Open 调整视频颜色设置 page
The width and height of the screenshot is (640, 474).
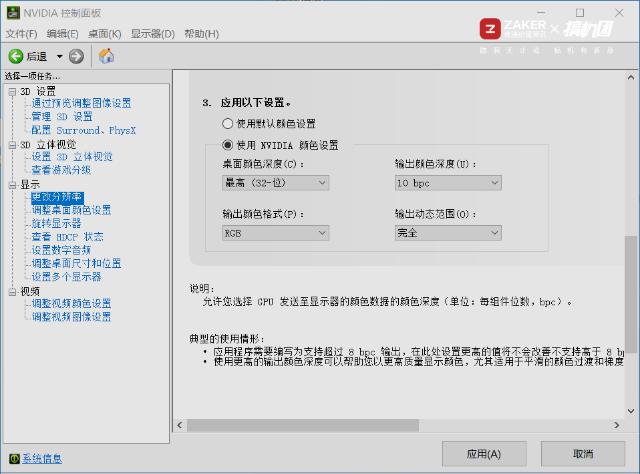(x=71, y=303)
